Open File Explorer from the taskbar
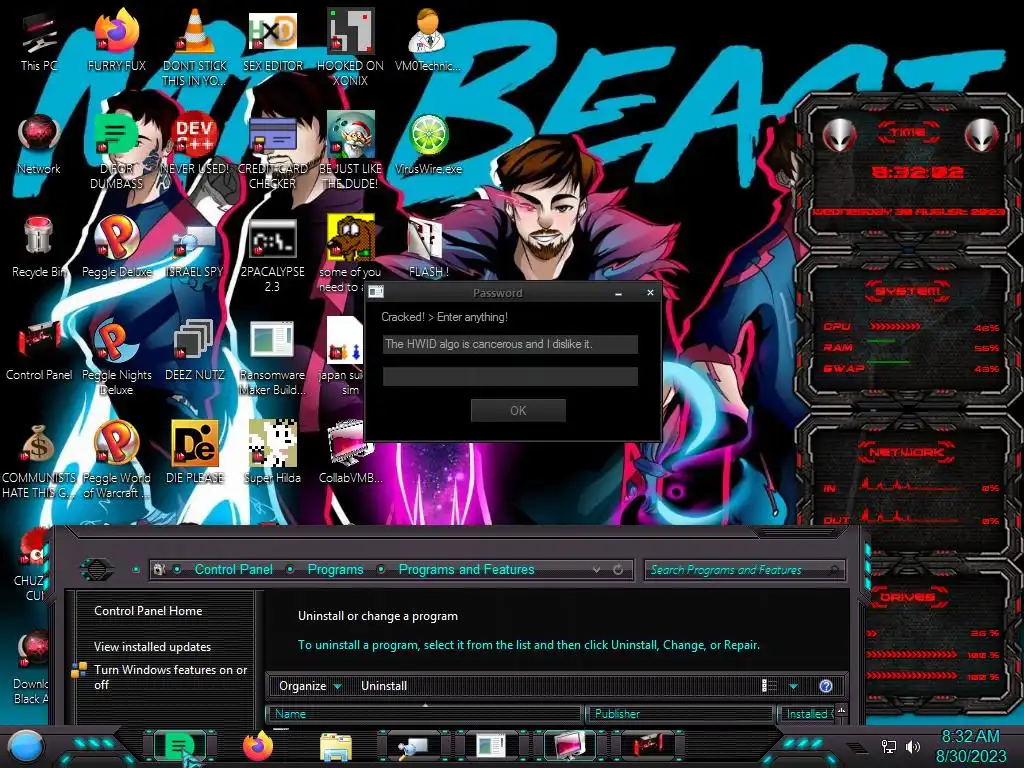 click(336, 747)
